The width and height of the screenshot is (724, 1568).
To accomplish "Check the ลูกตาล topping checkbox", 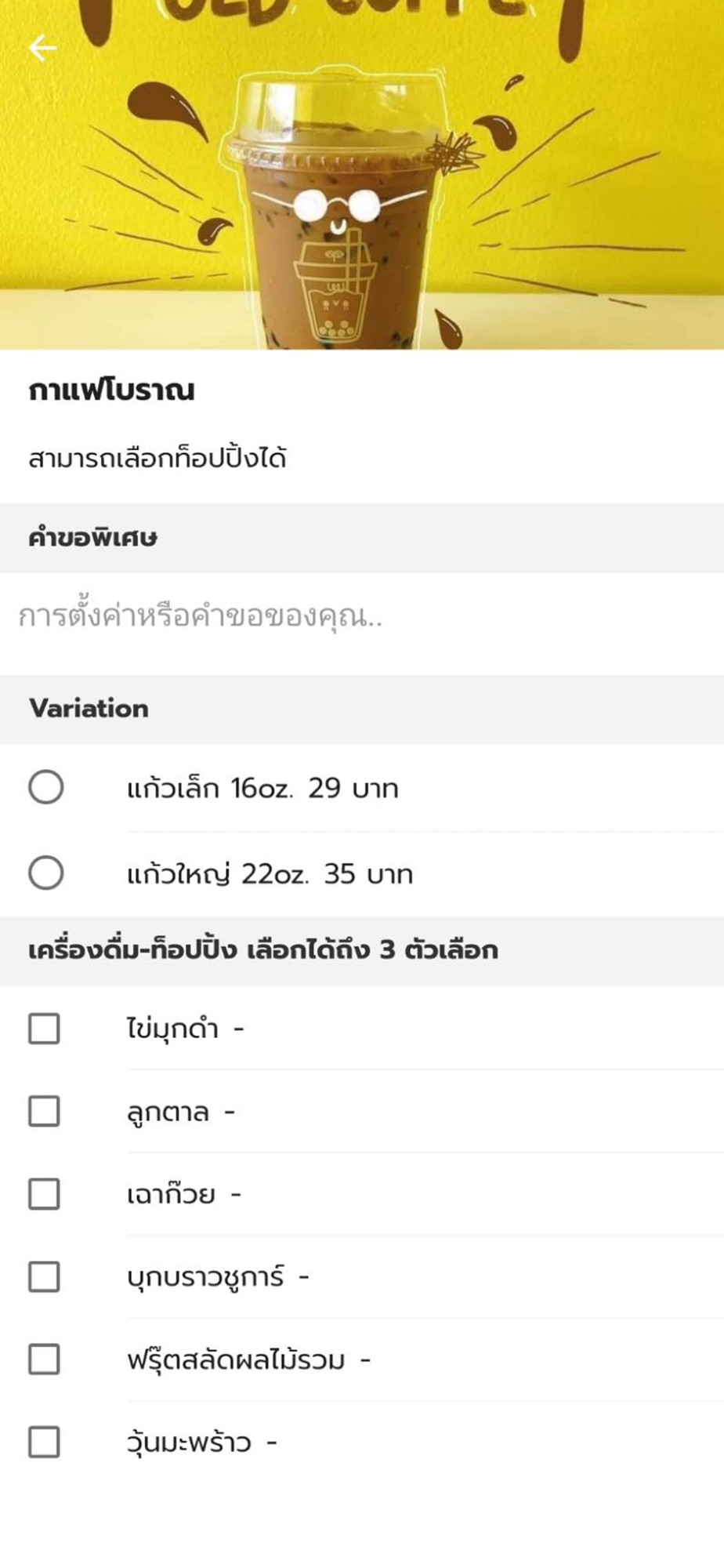I will (x=44, y=1111).
